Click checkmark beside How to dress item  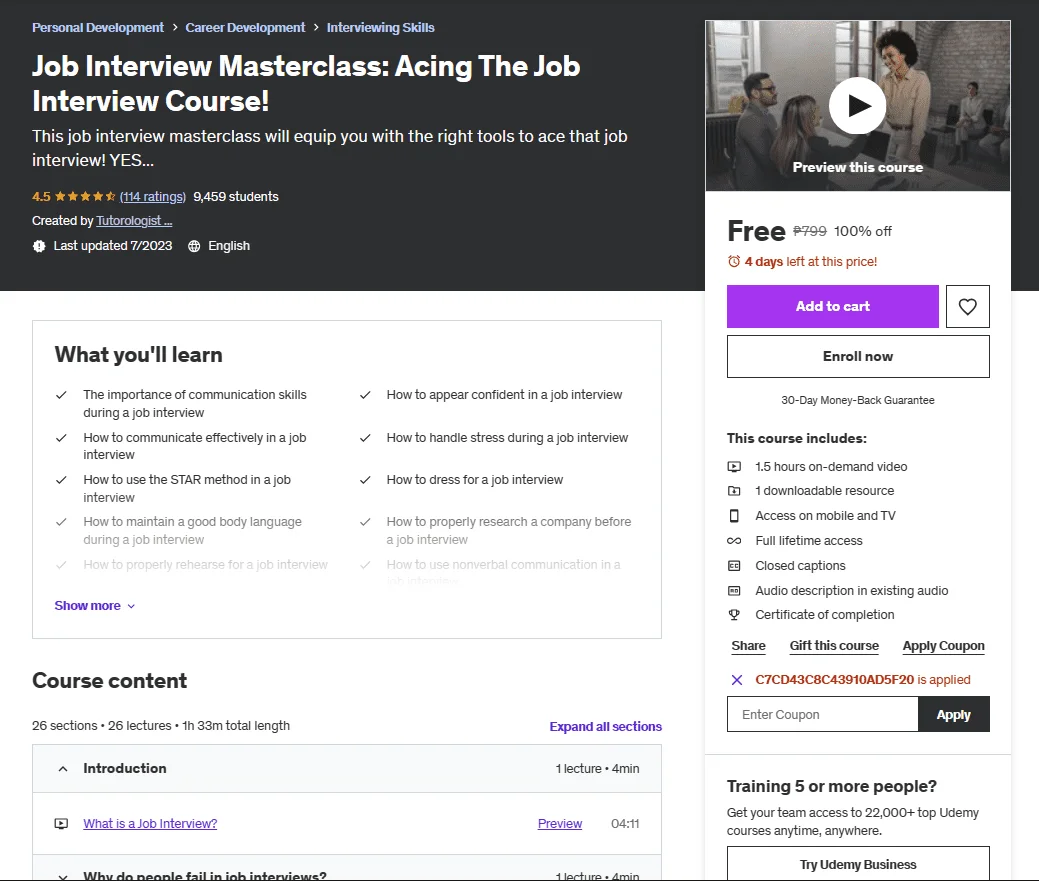click(365, 480)
